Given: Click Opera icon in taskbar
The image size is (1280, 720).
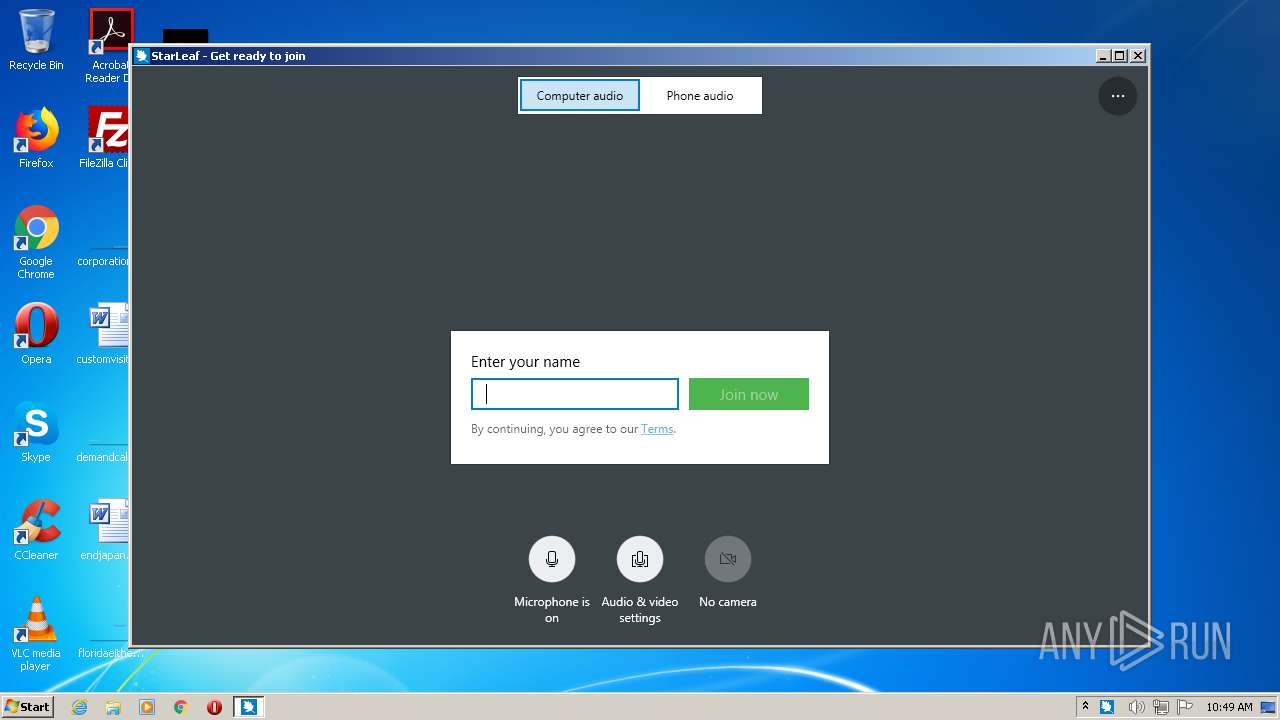Looking at the screenshot, I should [x=214, y=707].
